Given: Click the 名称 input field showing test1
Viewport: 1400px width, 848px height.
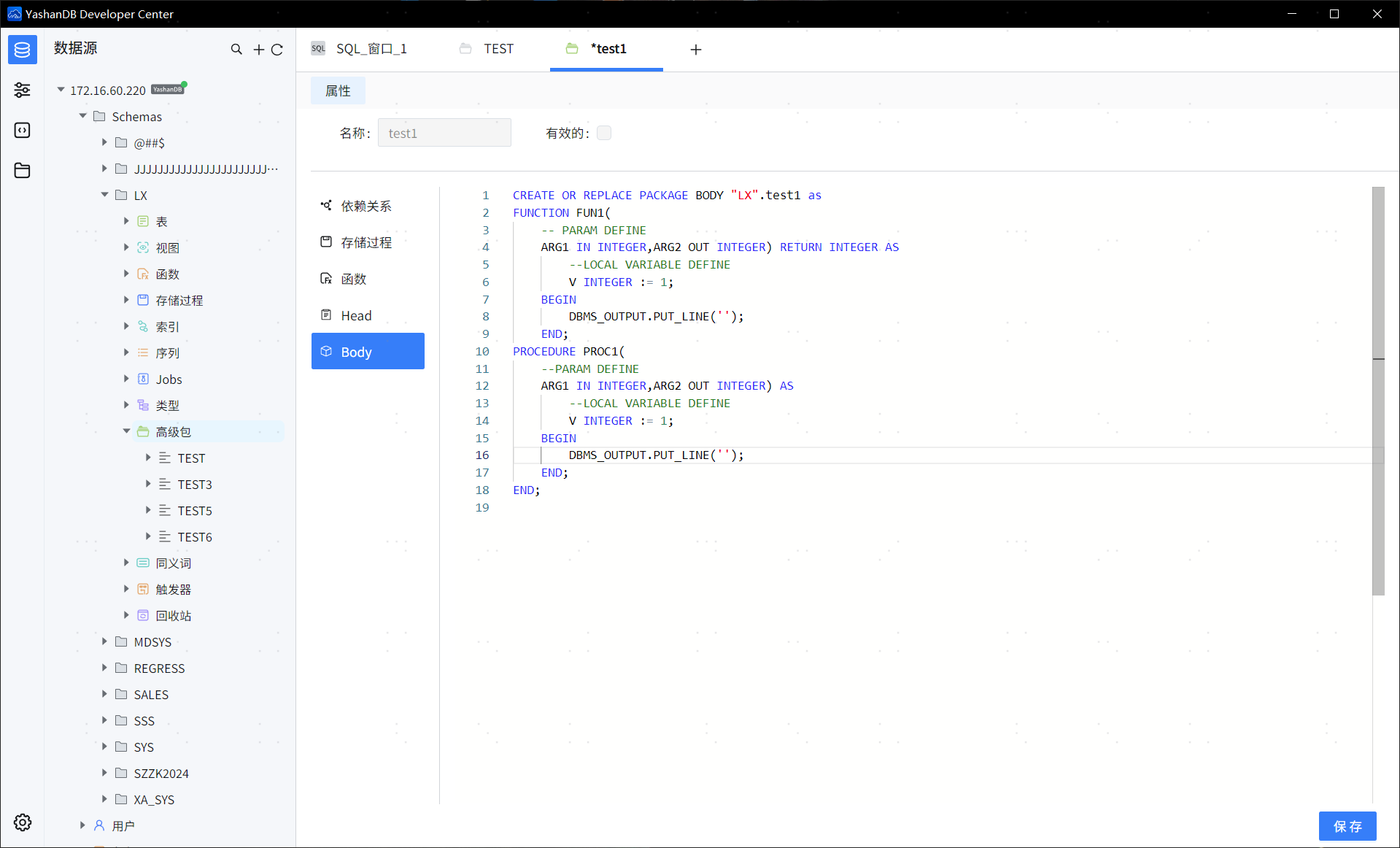Looking at the screenshot, I should tap(444, 132).
